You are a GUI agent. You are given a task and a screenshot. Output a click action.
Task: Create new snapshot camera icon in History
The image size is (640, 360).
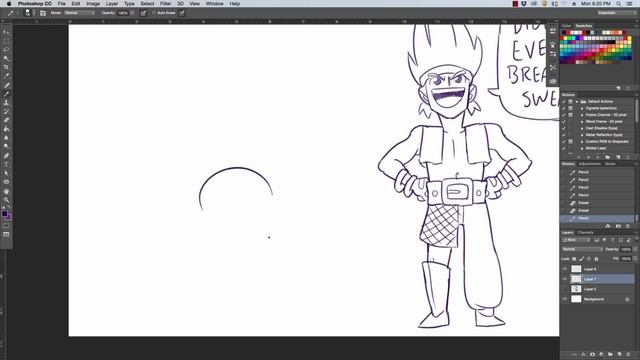(x=618, y=226)
